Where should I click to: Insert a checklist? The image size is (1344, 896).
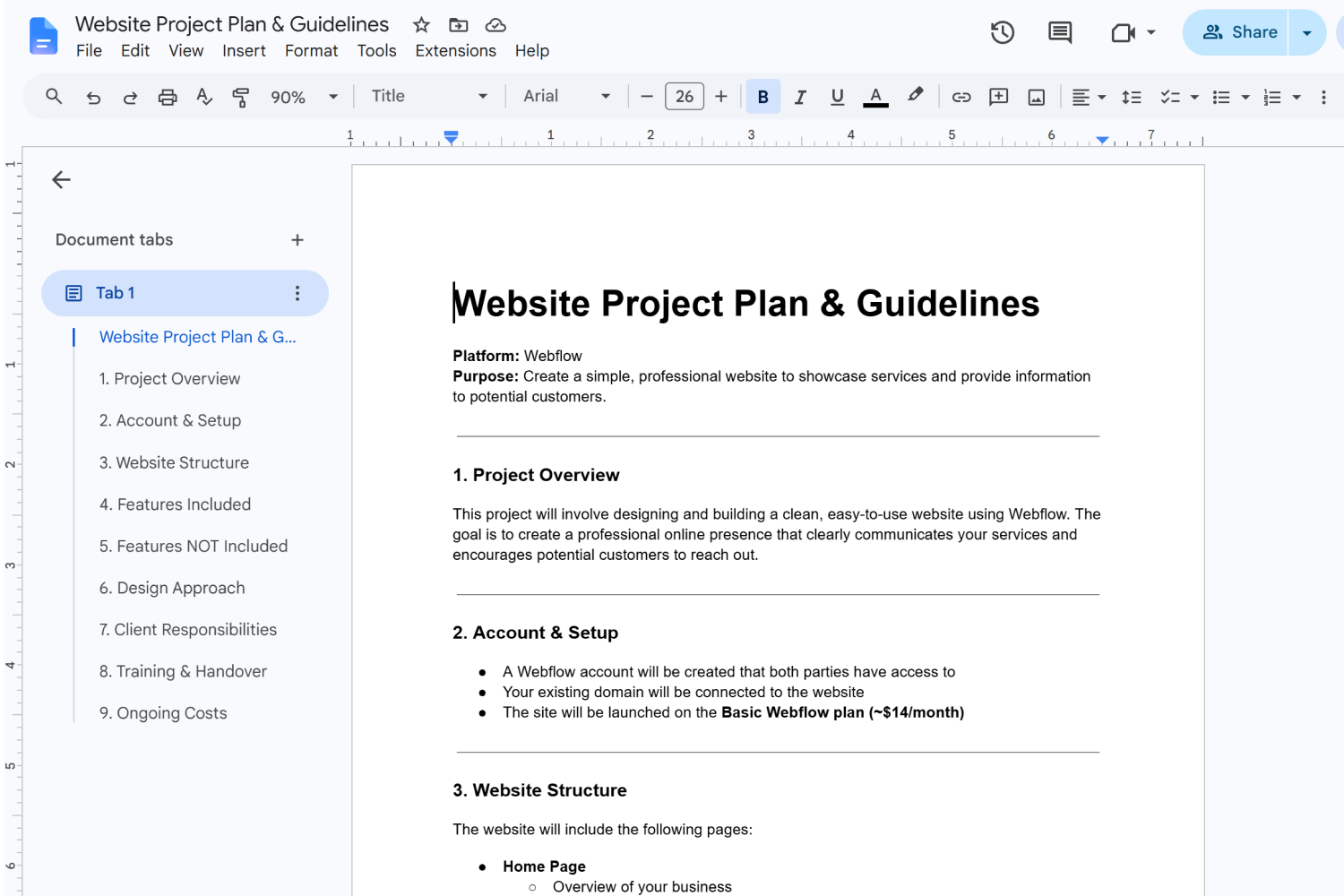(x=1170, y=97)
